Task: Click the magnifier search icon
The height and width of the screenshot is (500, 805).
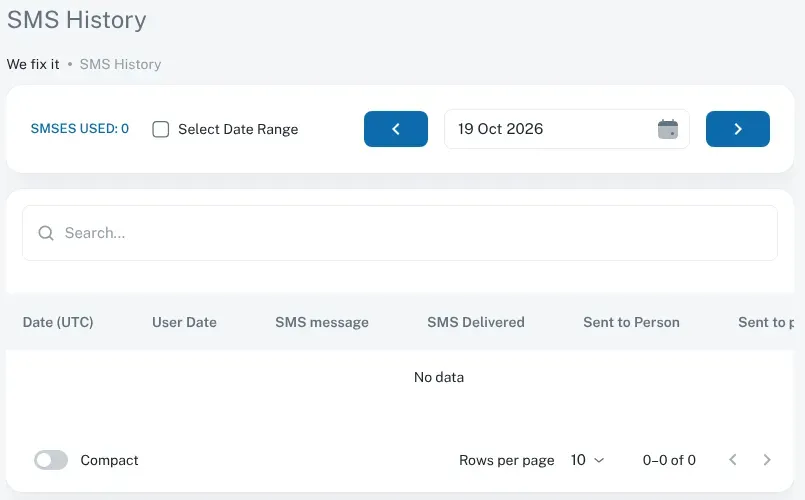Action: point(46,233)
